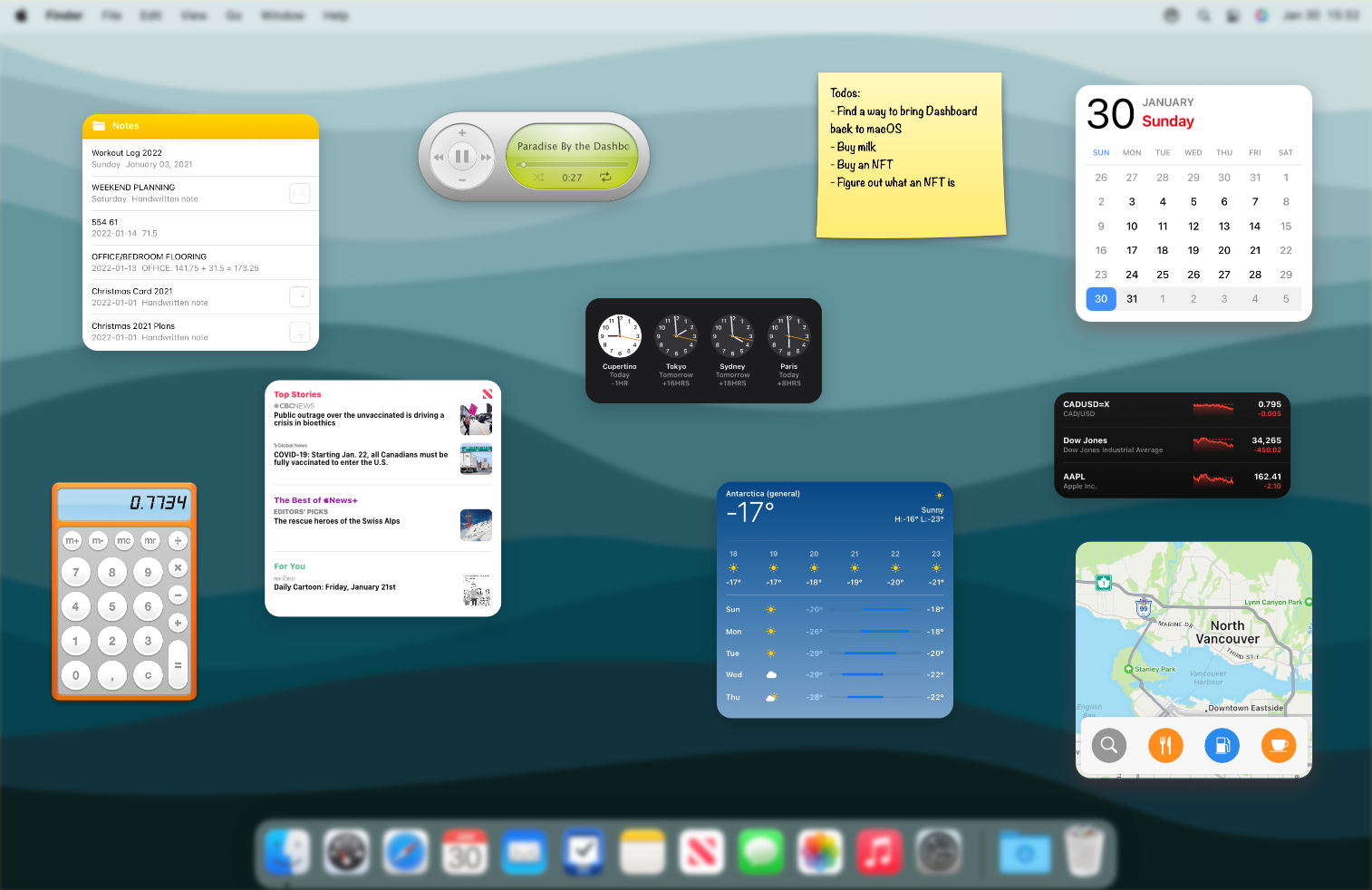Open Apple News from the Dock
1372x890 pixels.
[x=701, y=852]
